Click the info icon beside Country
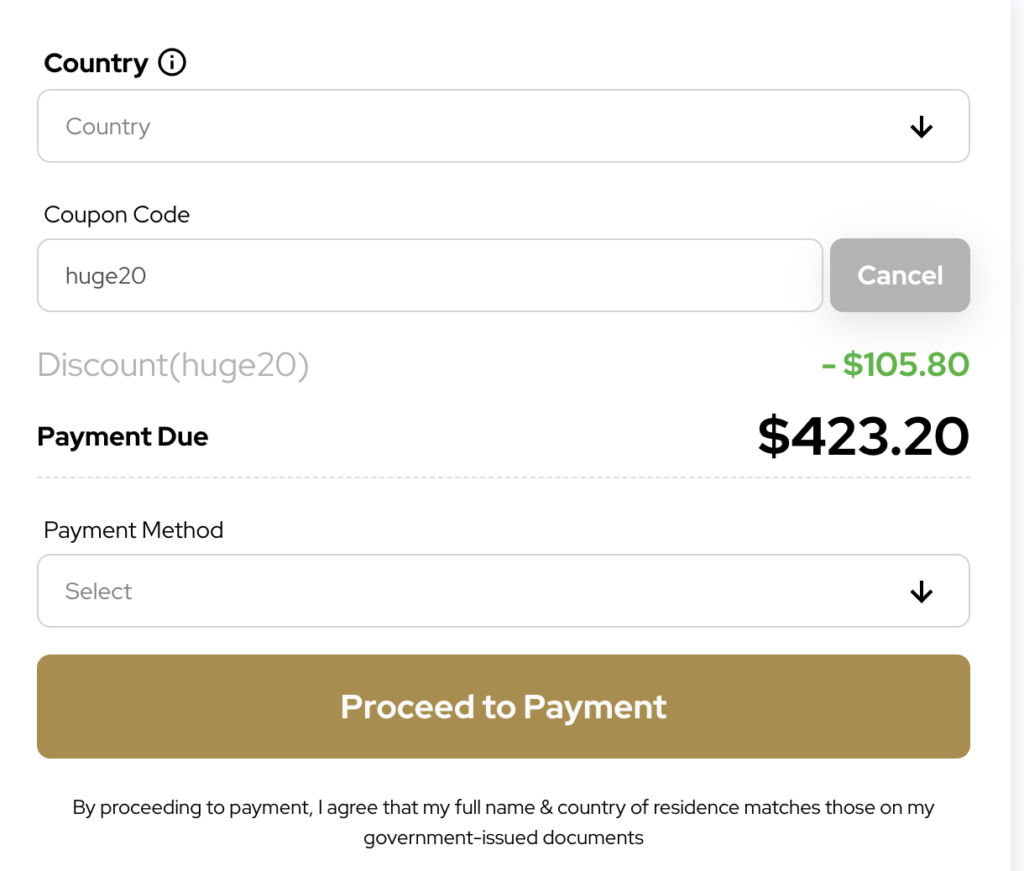Image resolution: width=1024 pixels, height=871 pixels. coord(172,63)
